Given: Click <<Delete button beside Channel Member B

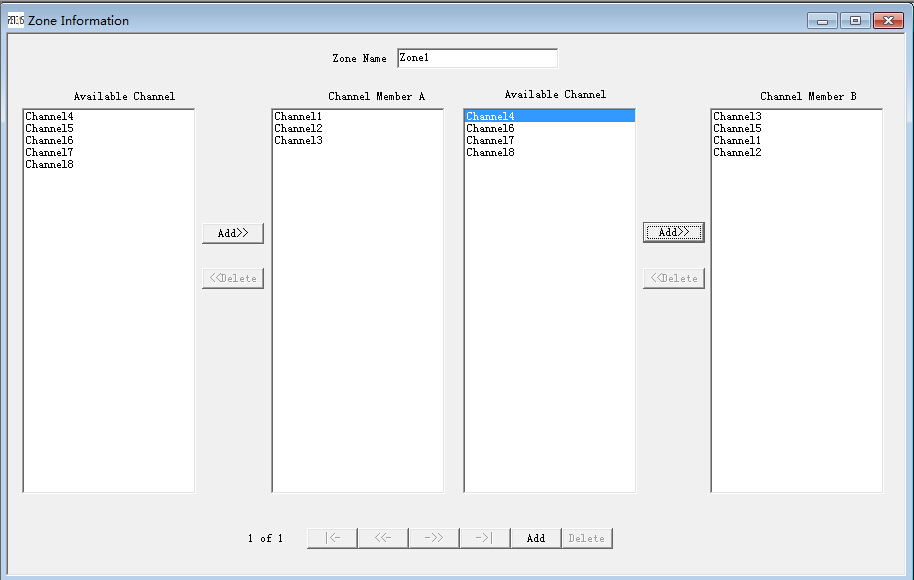Looking at the screenshot, I should coord(674,278).
